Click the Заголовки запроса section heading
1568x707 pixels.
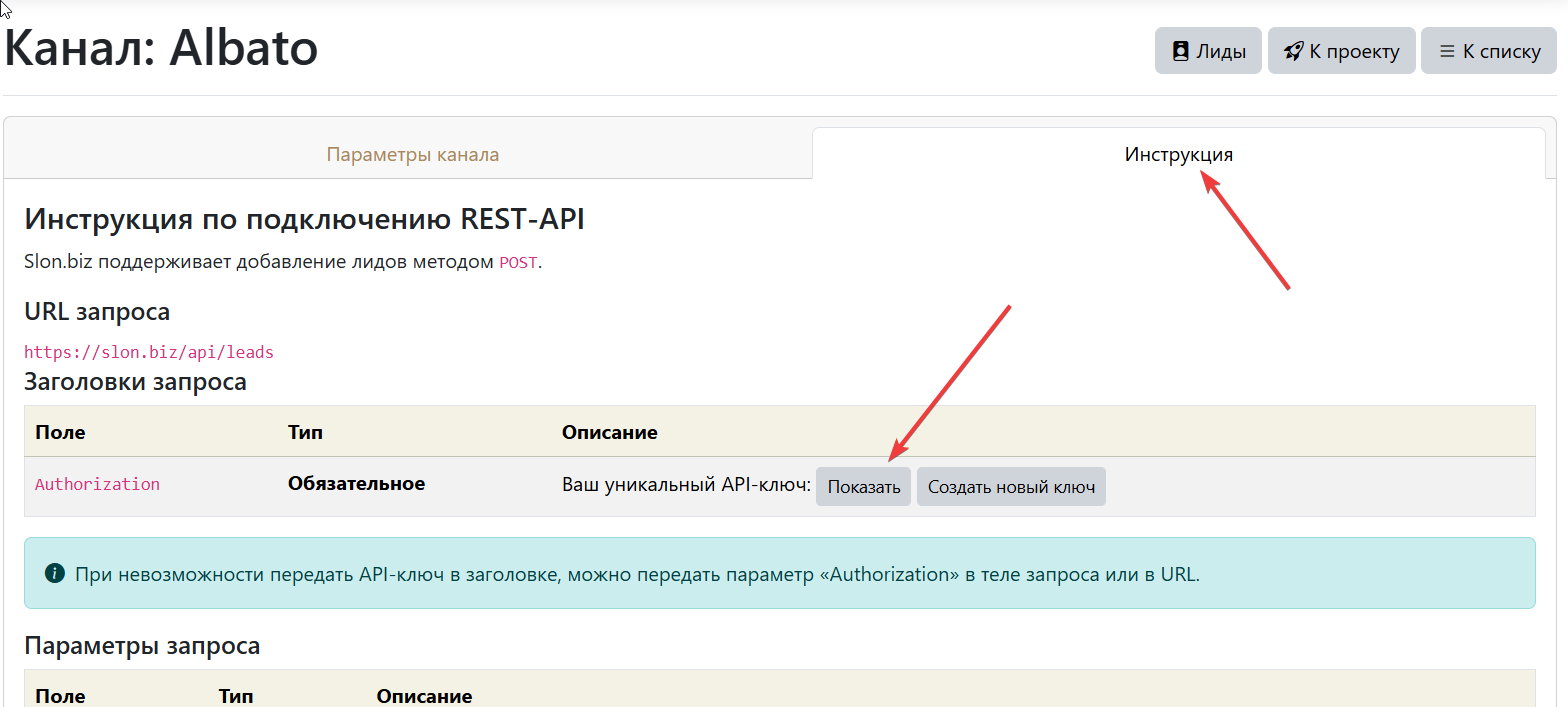[135, 382]
